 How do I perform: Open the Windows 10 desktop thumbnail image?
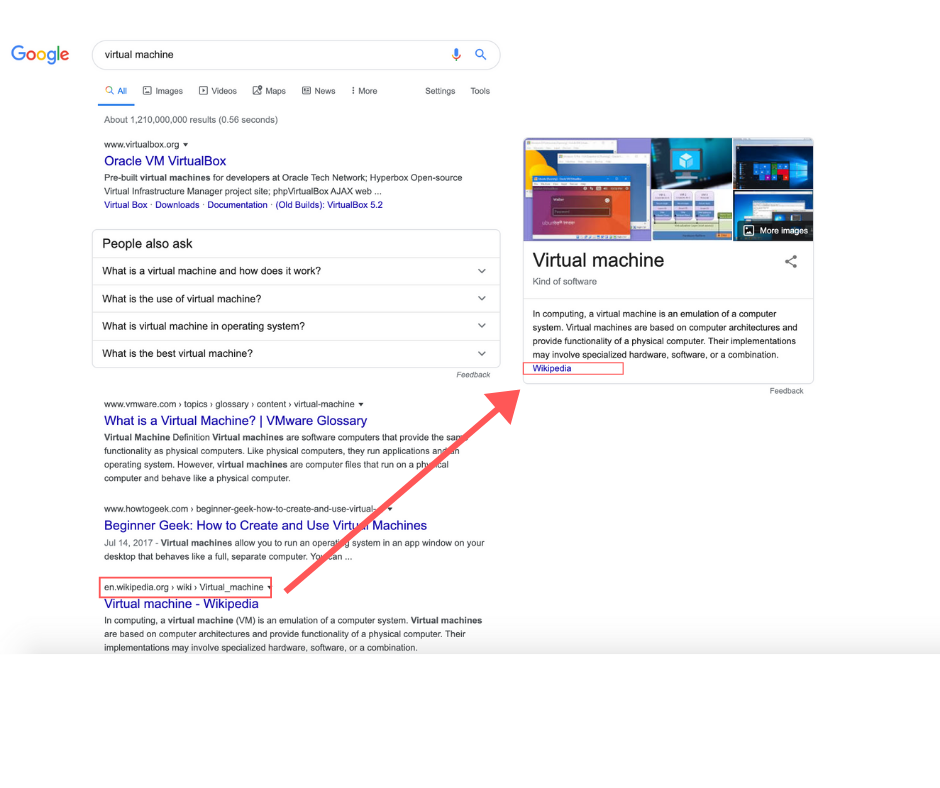(x=773, y=164)
